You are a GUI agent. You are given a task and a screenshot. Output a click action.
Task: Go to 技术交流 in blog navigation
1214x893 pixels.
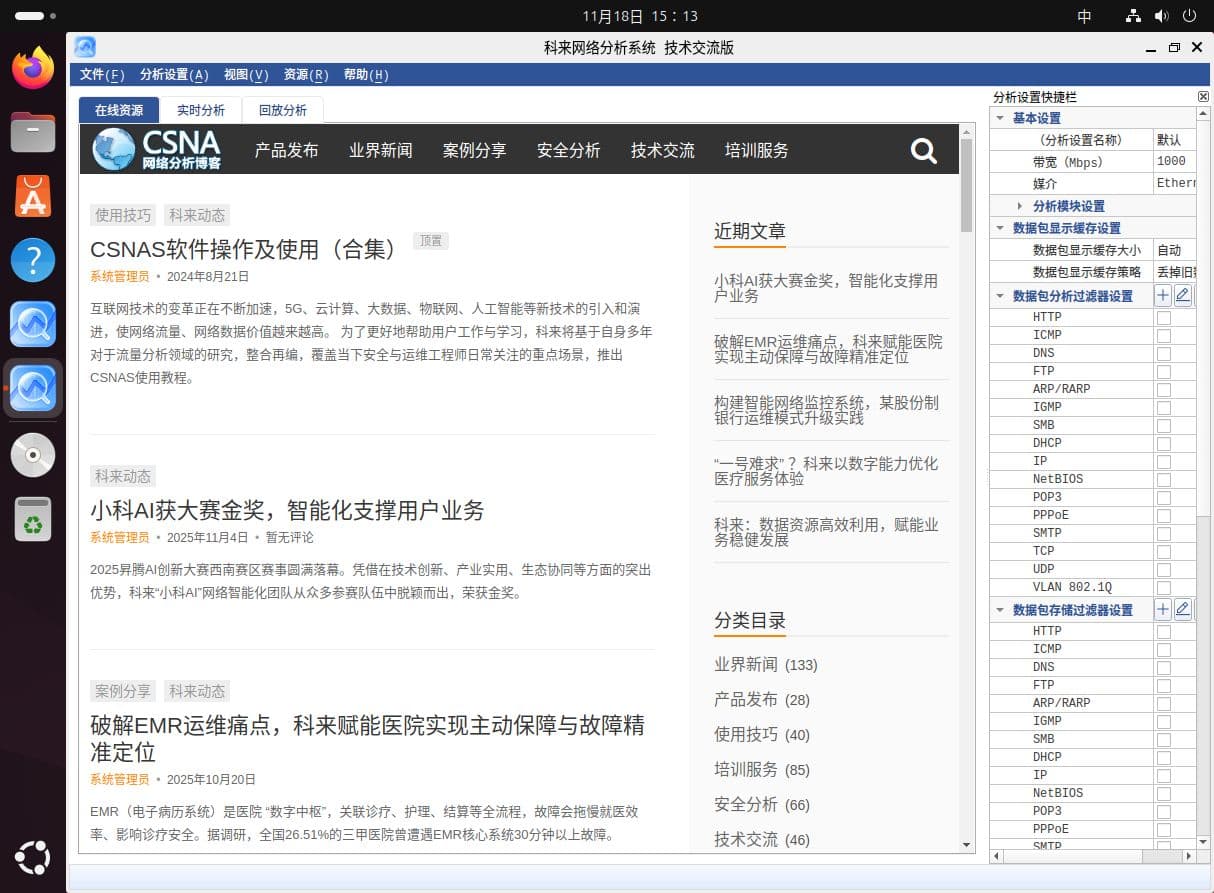pos(662,150)
